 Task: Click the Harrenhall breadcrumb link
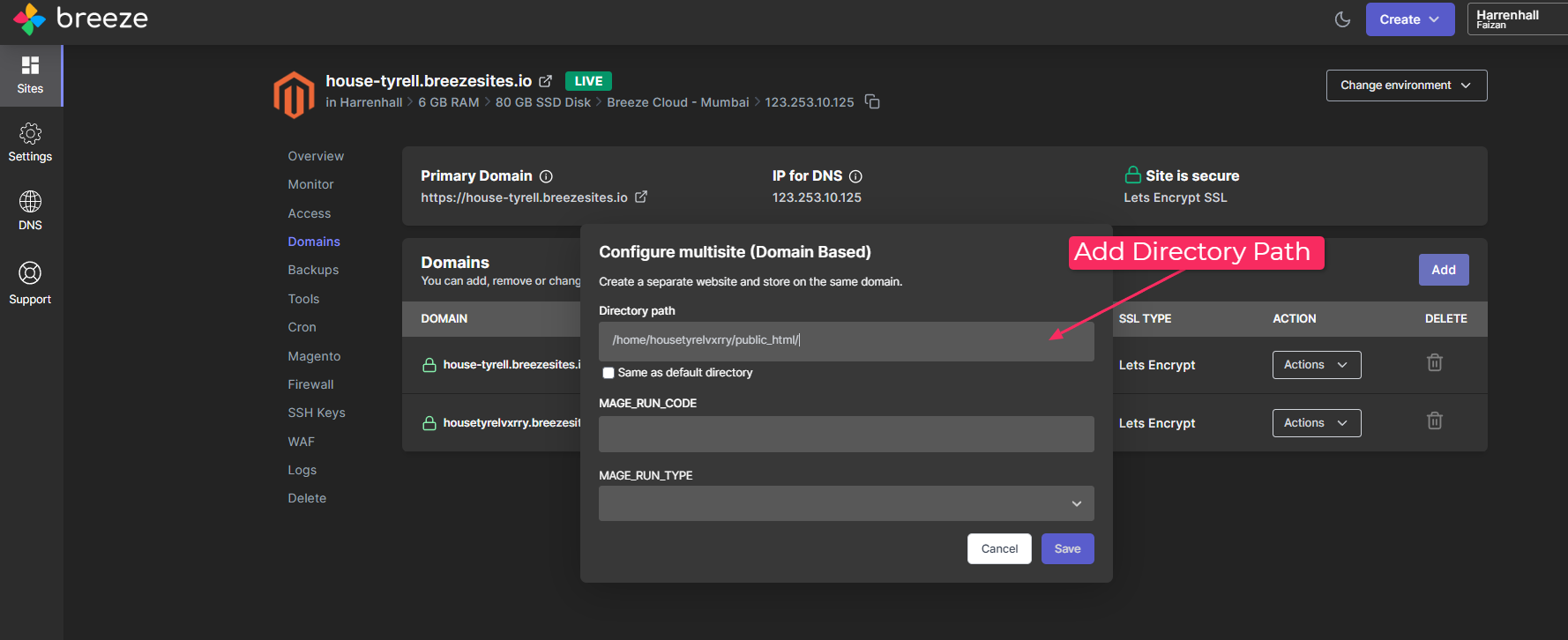click(371, 102)
